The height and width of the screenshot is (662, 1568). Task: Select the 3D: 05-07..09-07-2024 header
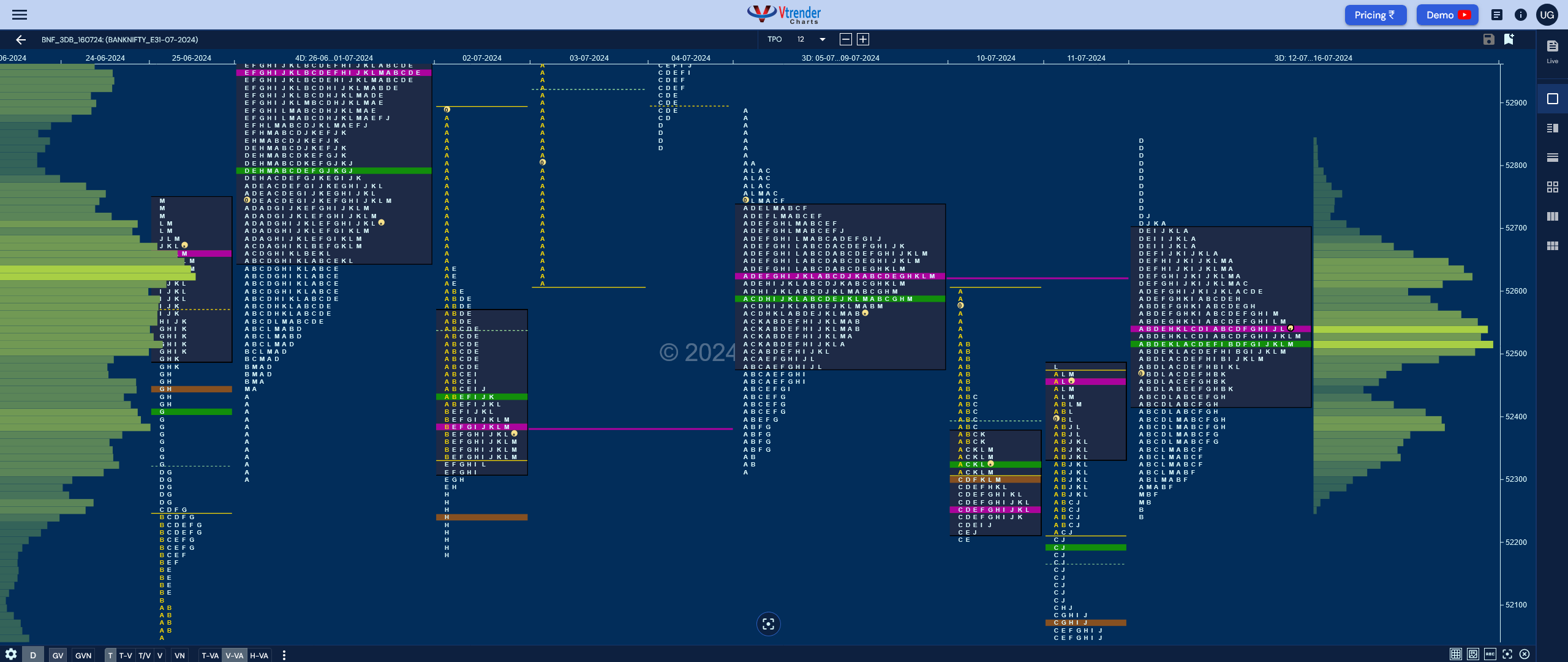coord(840,58)
